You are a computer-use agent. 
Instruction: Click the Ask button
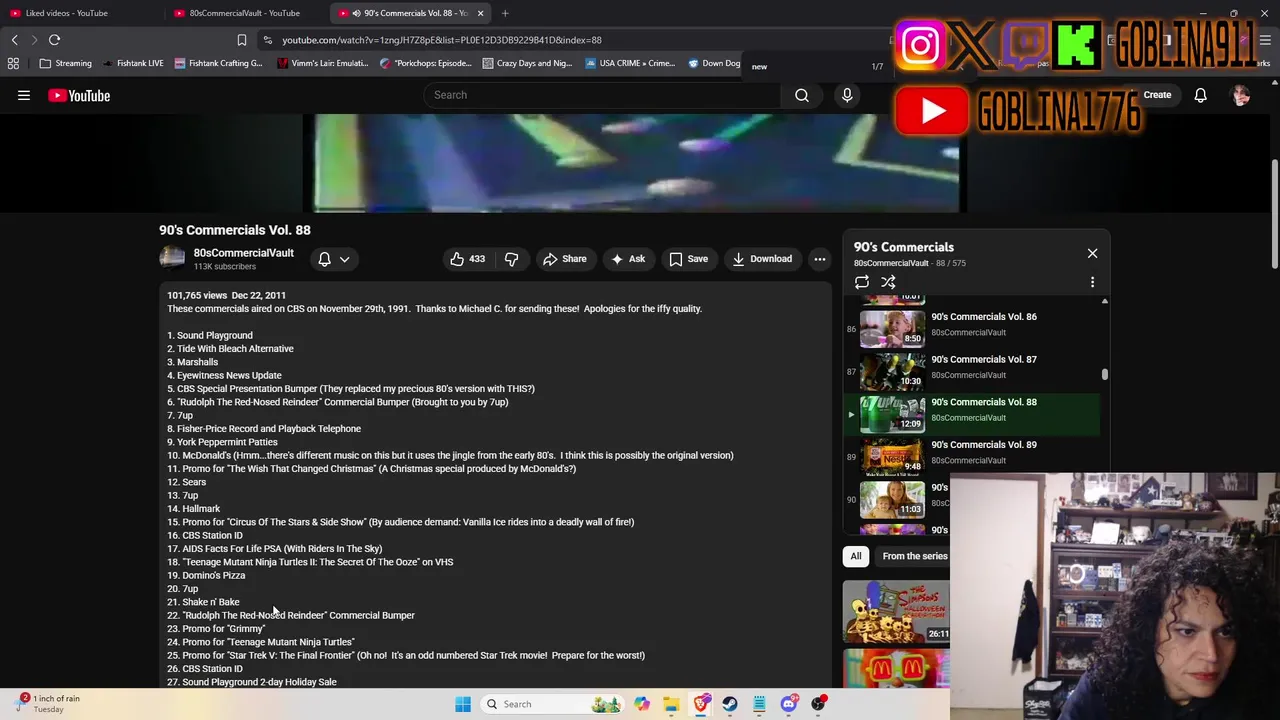pos(627,259)
